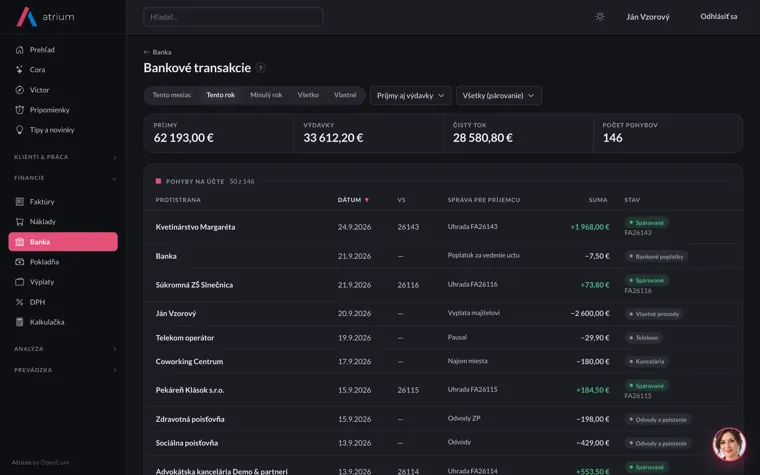Viewport: 760px width, 475px height.
Task: Select the Tento mesiac period tab
Action: point(172,95)
